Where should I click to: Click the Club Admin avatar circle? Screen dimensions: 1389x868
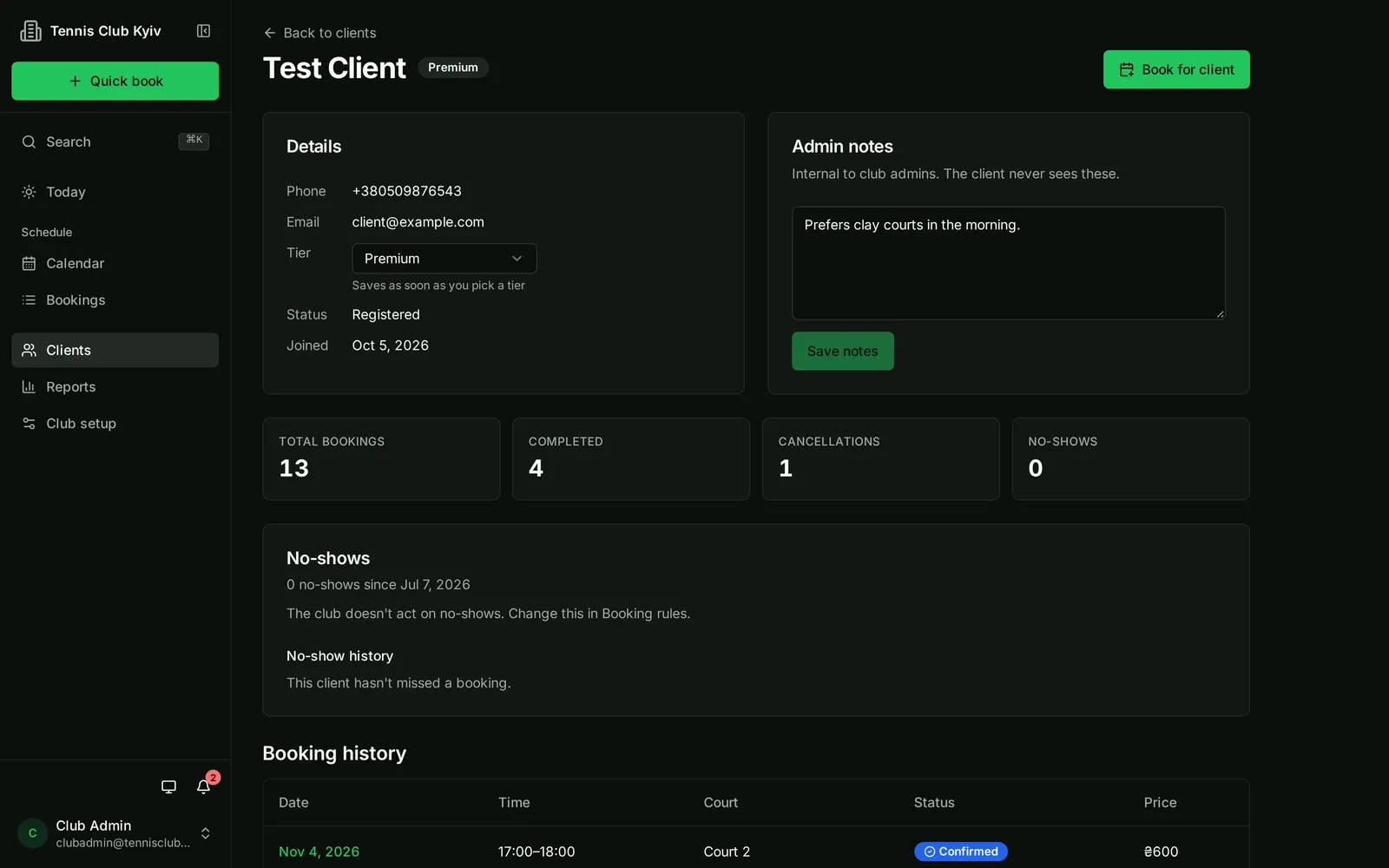coord(32,833)
